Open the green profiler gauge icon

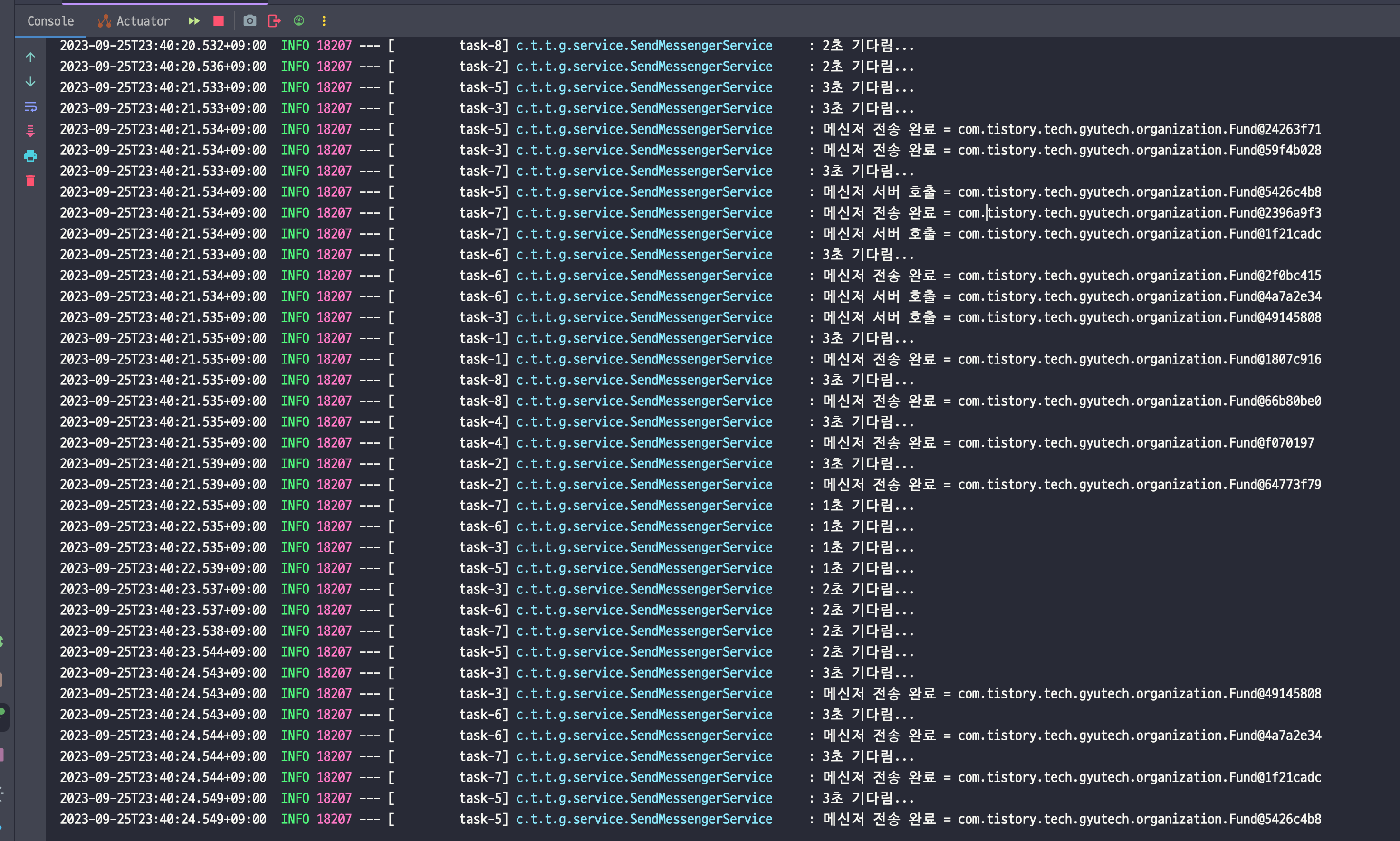coord(299,21)
